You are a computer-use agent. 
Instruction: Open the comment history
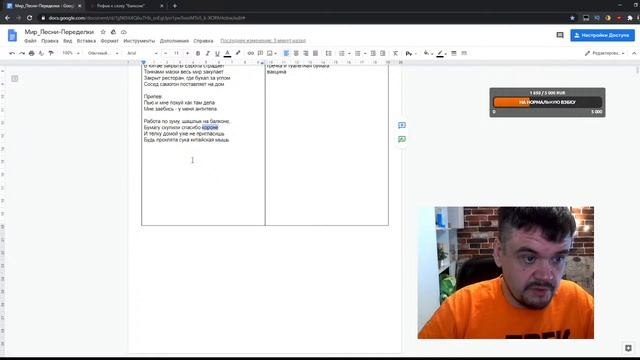560,36
